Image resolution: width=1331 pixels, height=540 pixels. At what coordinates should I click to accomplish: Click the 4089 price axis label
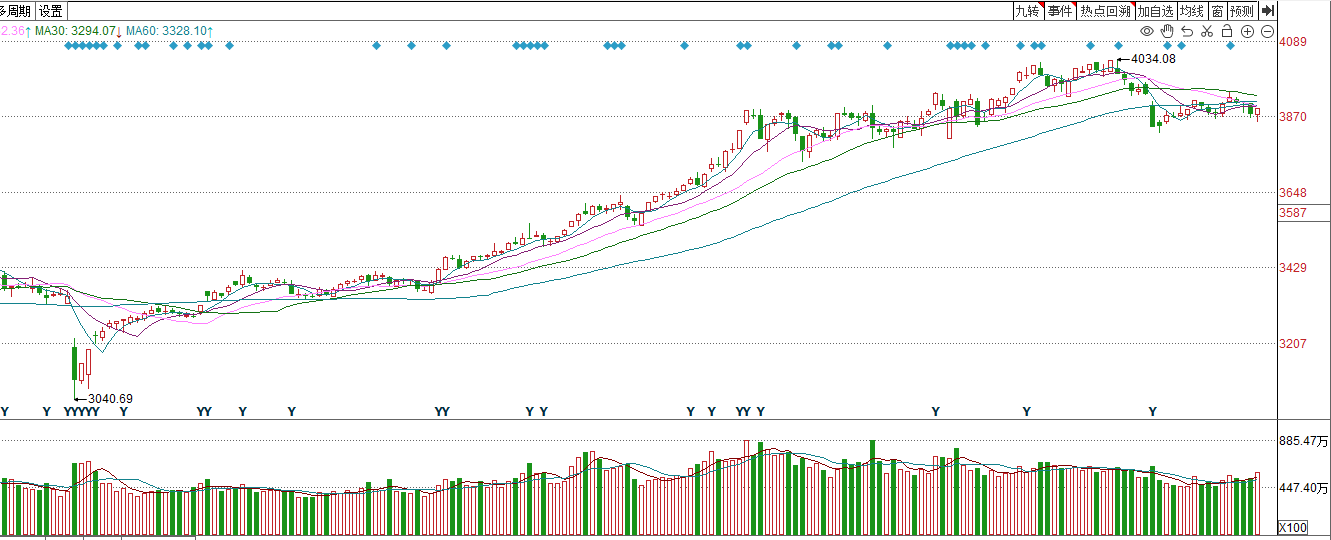coord(1294,42)
